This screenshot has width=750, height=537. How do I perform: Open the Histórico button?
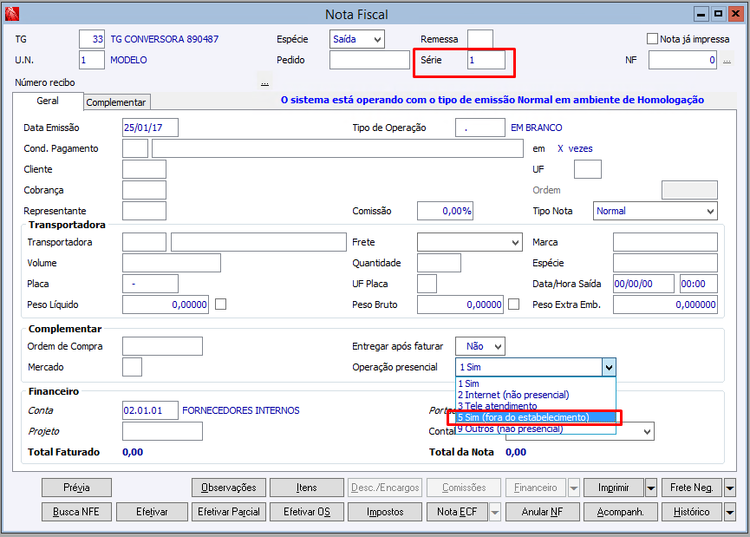(x=692, y=512)
